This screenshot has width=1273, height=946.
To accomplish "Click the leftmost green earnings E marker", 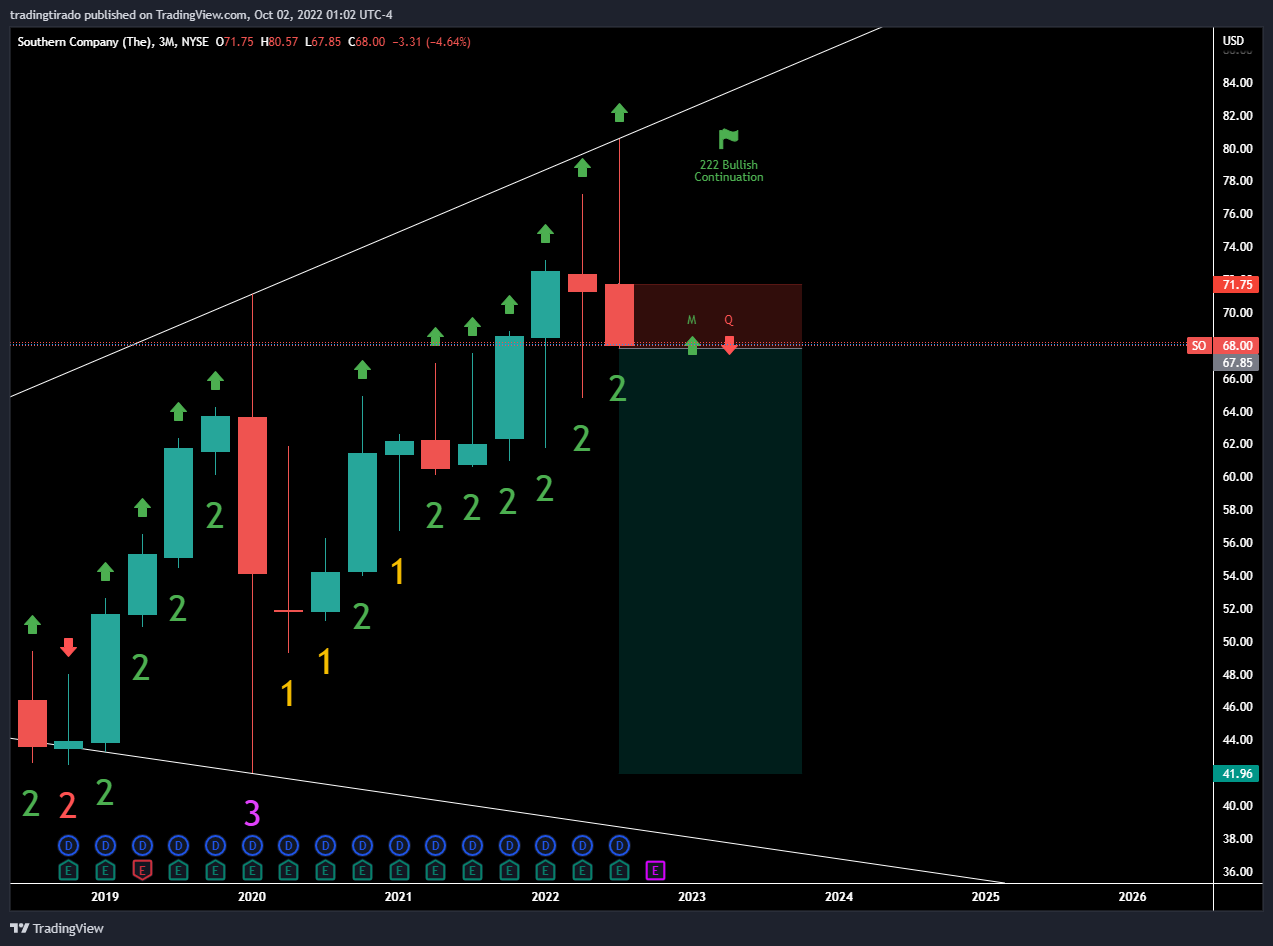I will pos(68,870).
